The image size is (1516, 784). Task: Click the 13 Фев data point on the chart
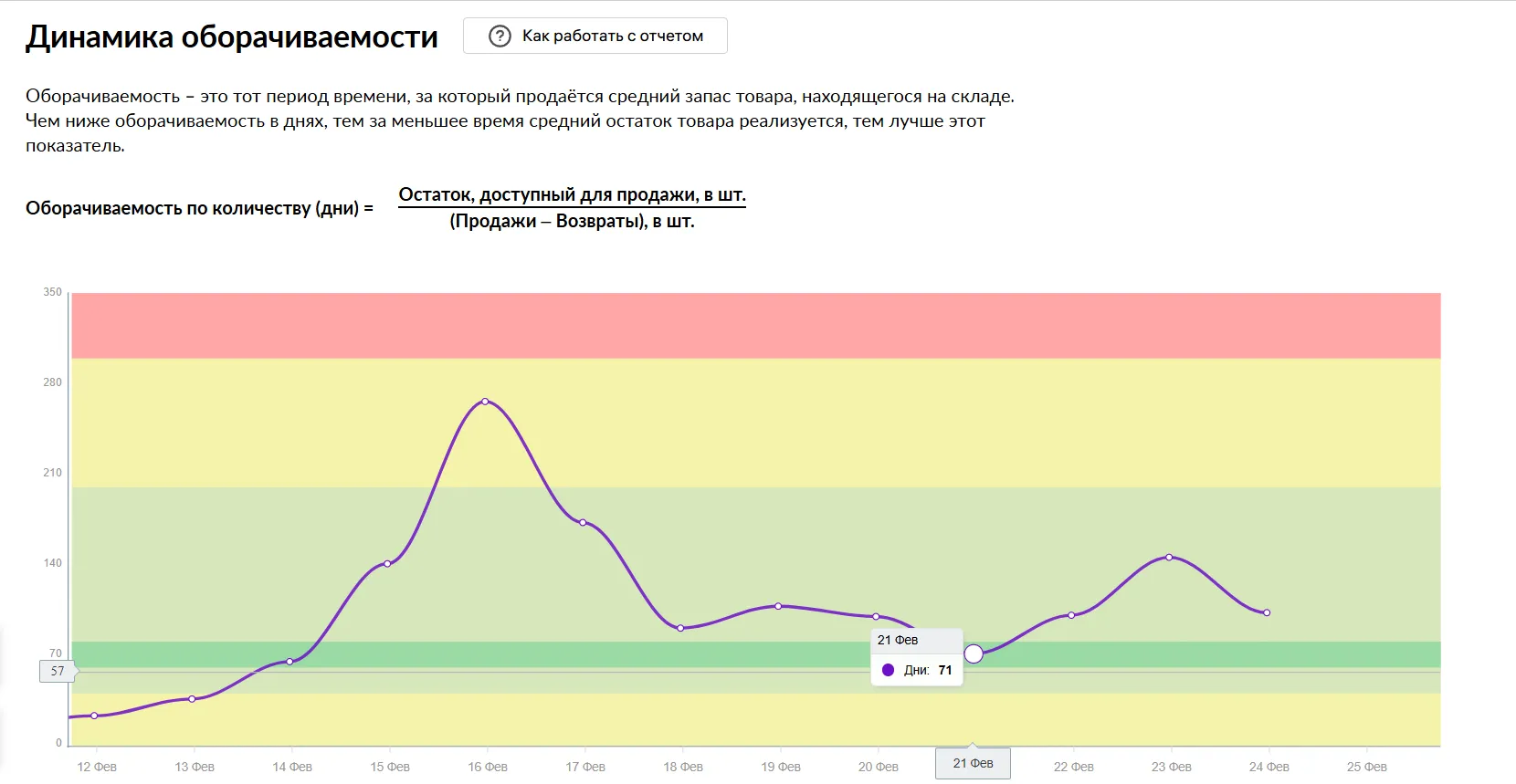pyautogui.click(x=192, y=699)
